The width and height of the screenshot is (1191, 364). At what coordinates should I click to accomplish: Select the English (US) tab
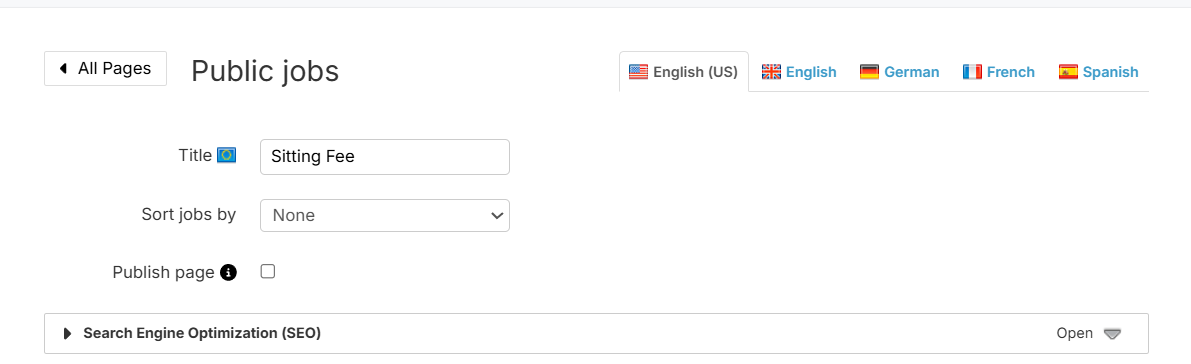(684, 72)
